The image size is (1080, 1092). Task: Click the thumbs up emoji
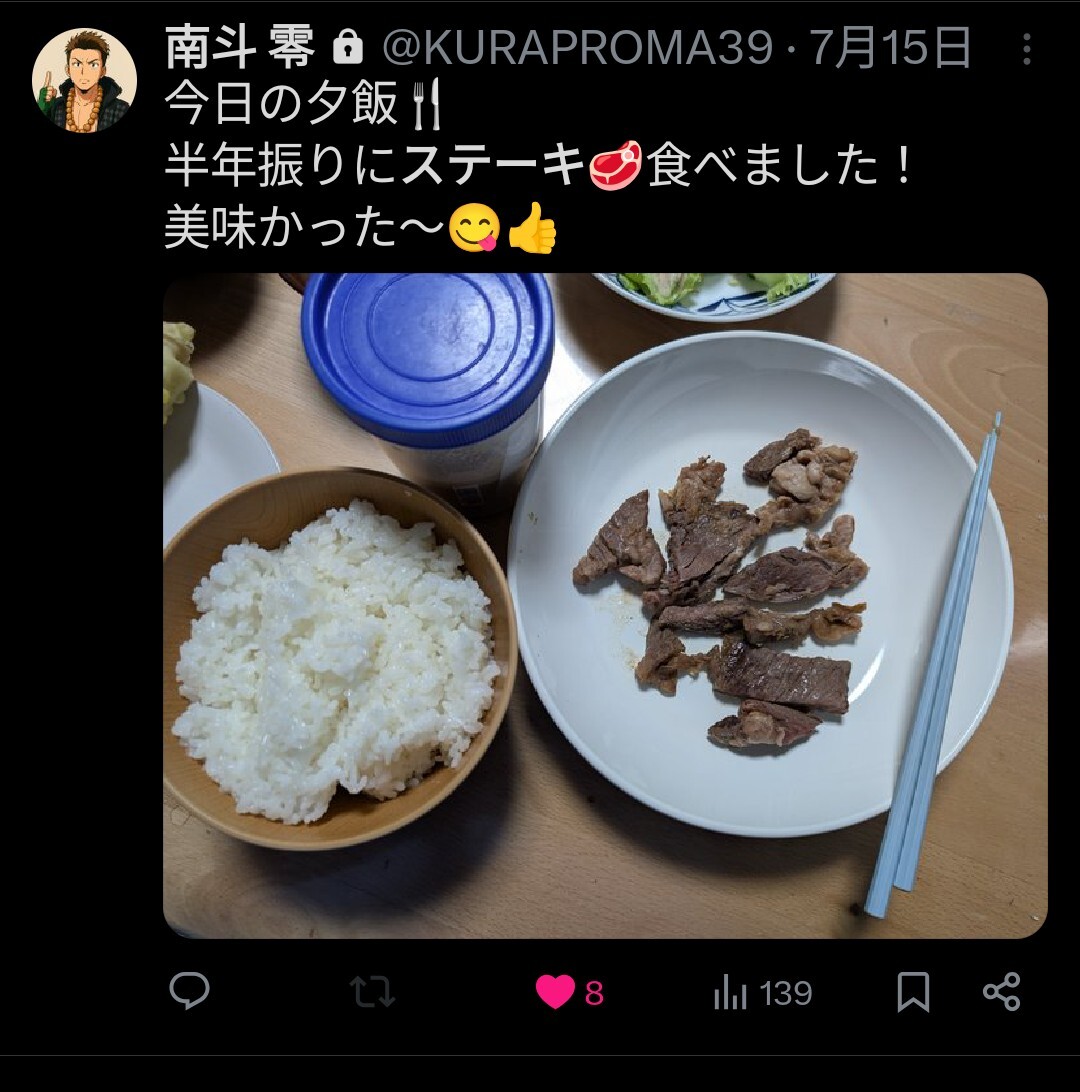coord(533,228)
